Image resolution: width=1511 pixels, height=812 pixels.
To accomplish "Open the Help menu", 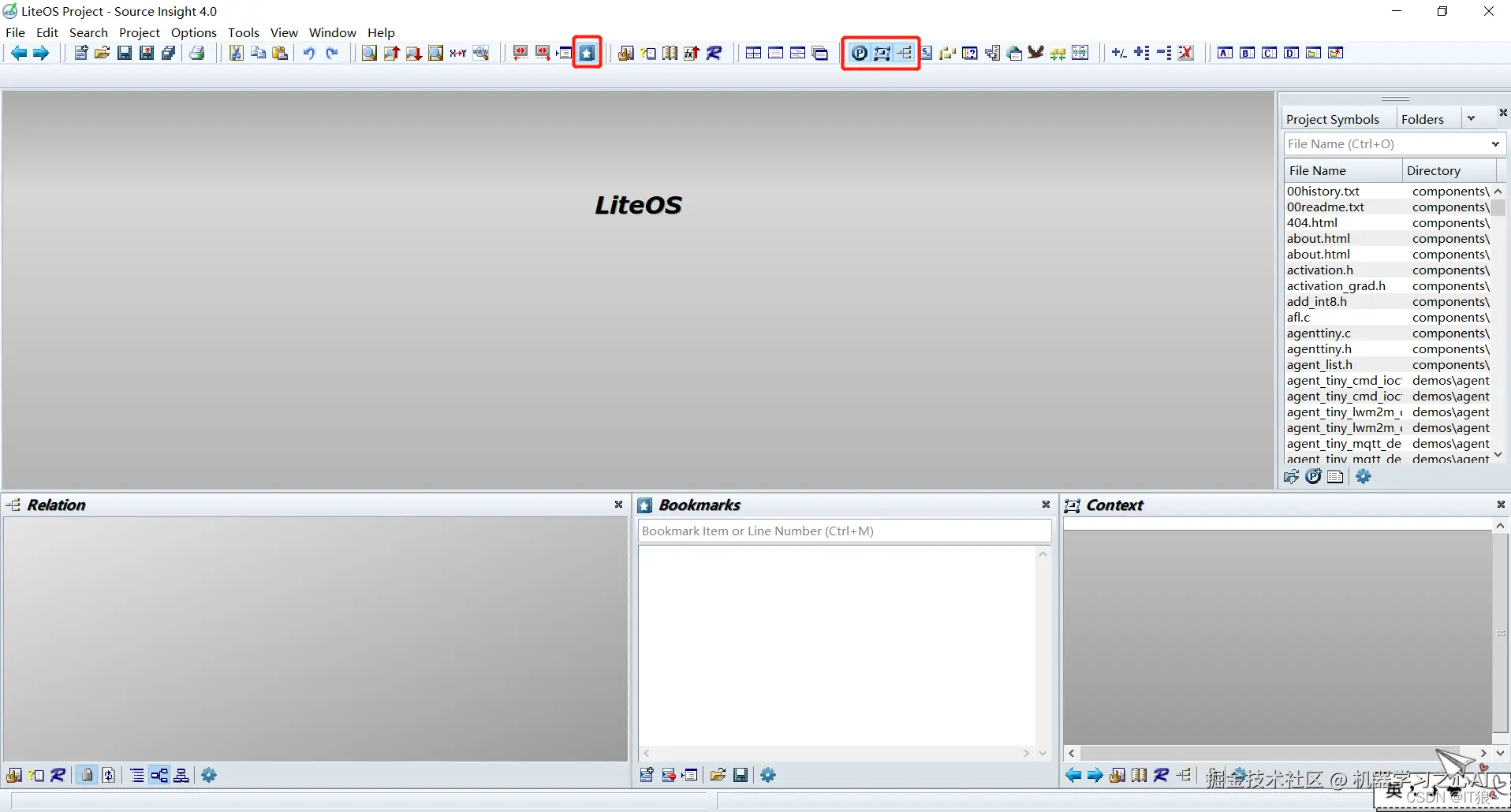I will point(381,32).
